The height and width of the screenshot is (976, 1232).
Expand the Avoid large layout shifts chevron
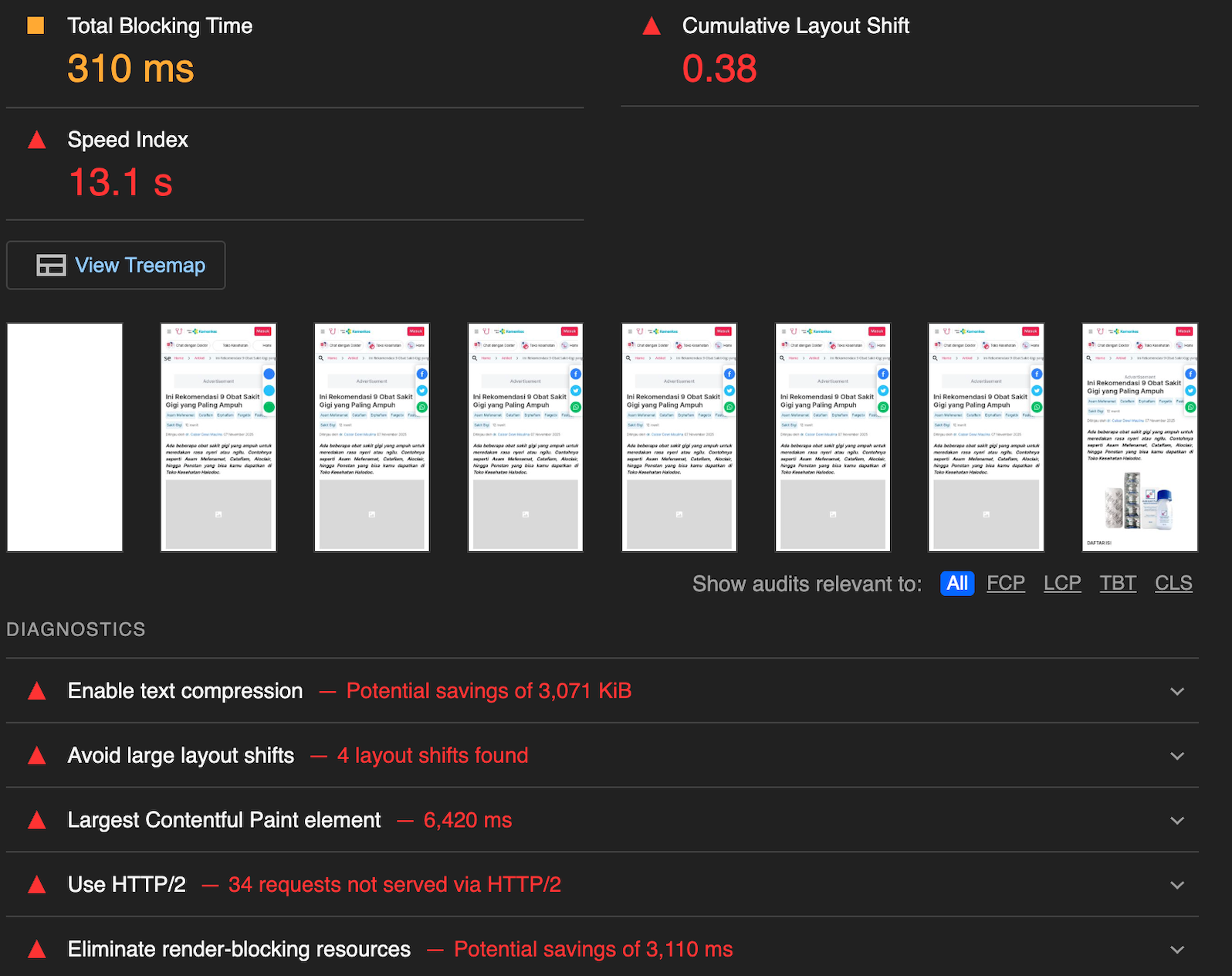pos(1176,756)
